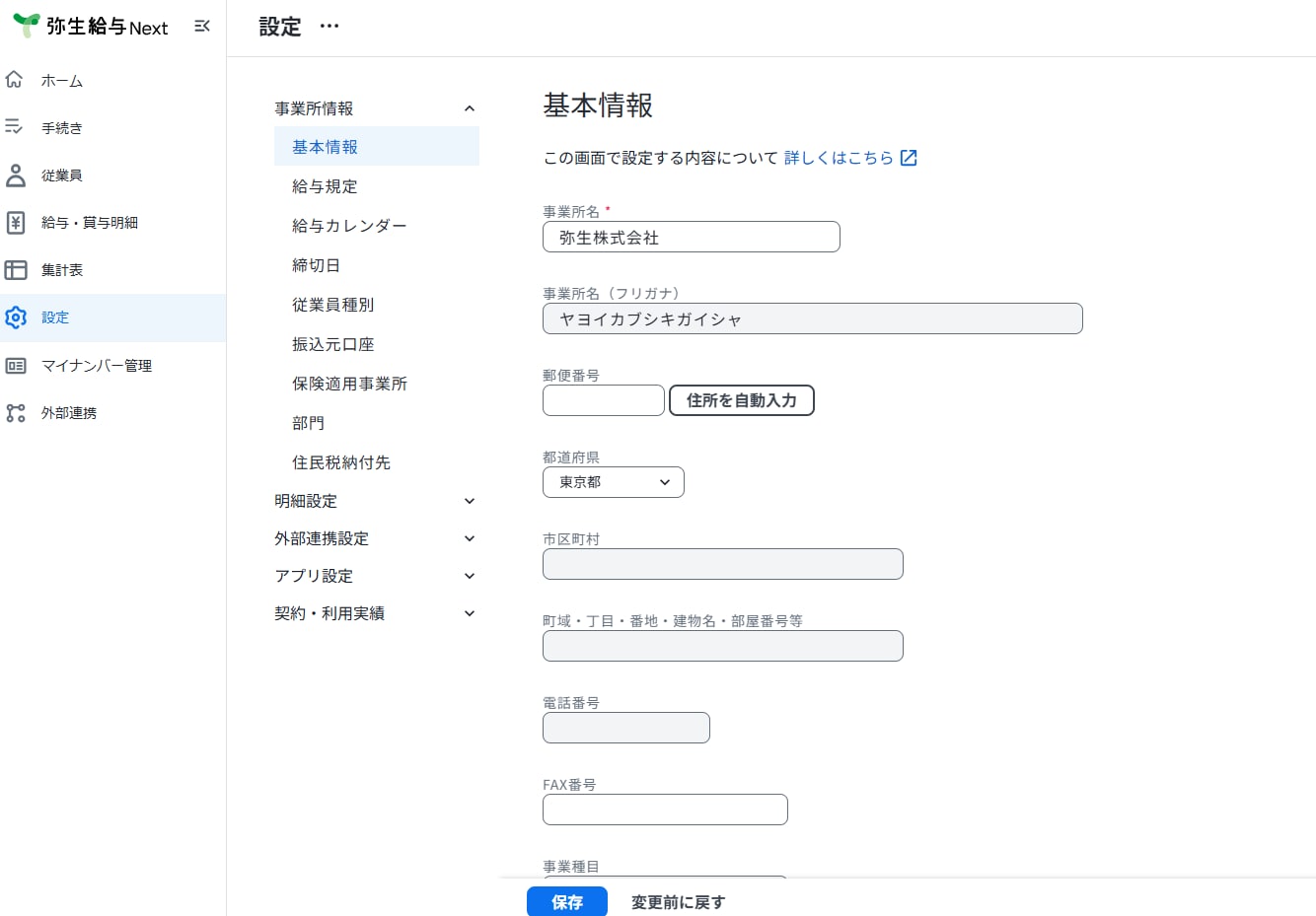1316x916 pixels.
Task: Open 給与・賞与明細 page
Action: coord(112,223)
